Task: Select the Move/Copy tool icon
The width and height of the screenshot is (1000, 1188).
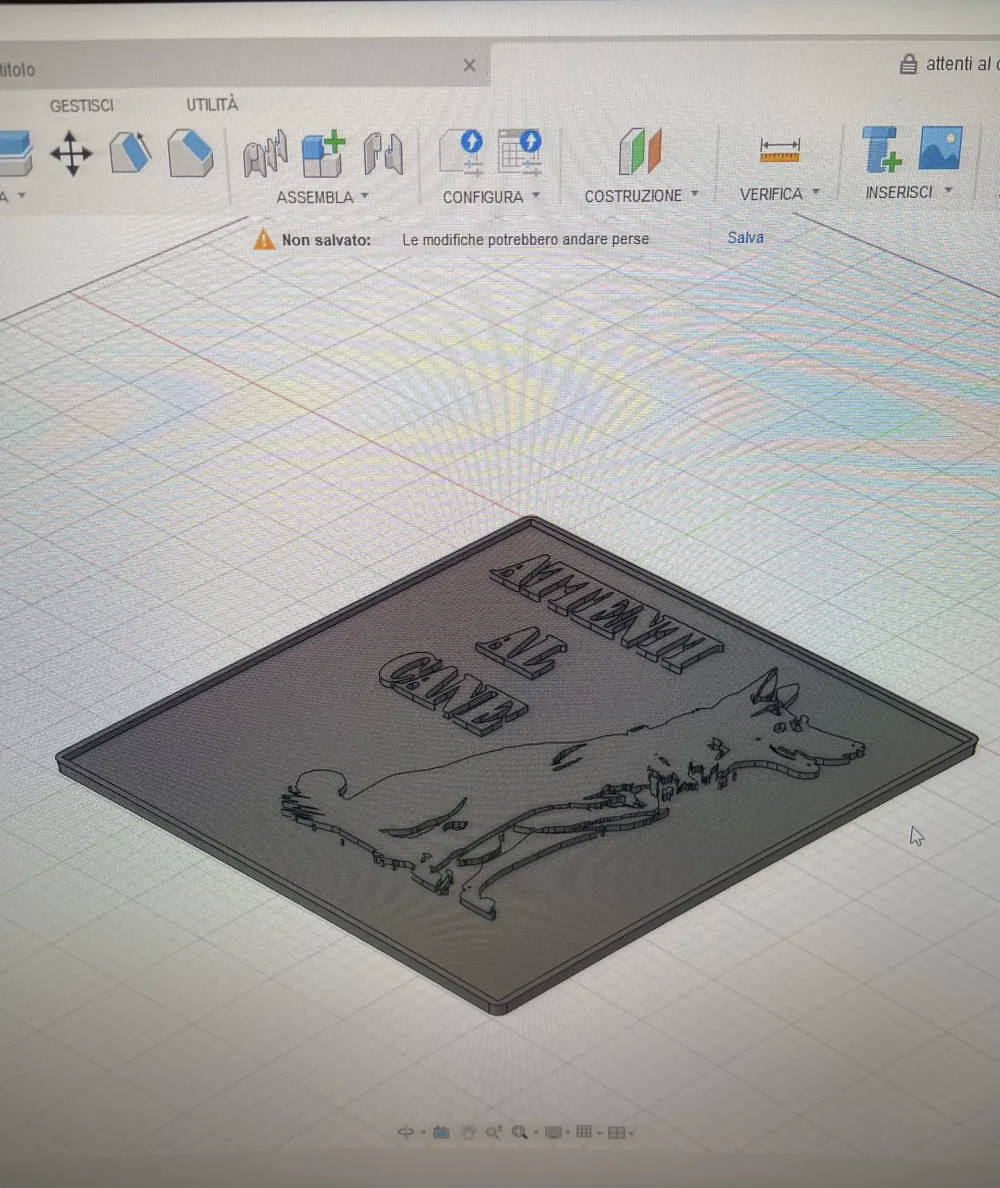Action: coord(70,154)
